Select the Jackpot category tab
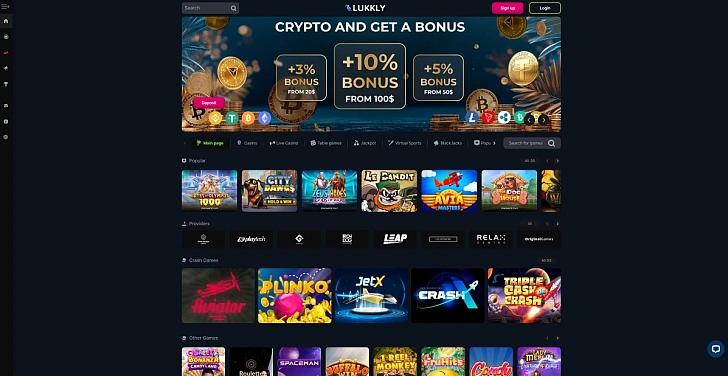Viewport: 728px width, 376px height. (x=365, y=143)
